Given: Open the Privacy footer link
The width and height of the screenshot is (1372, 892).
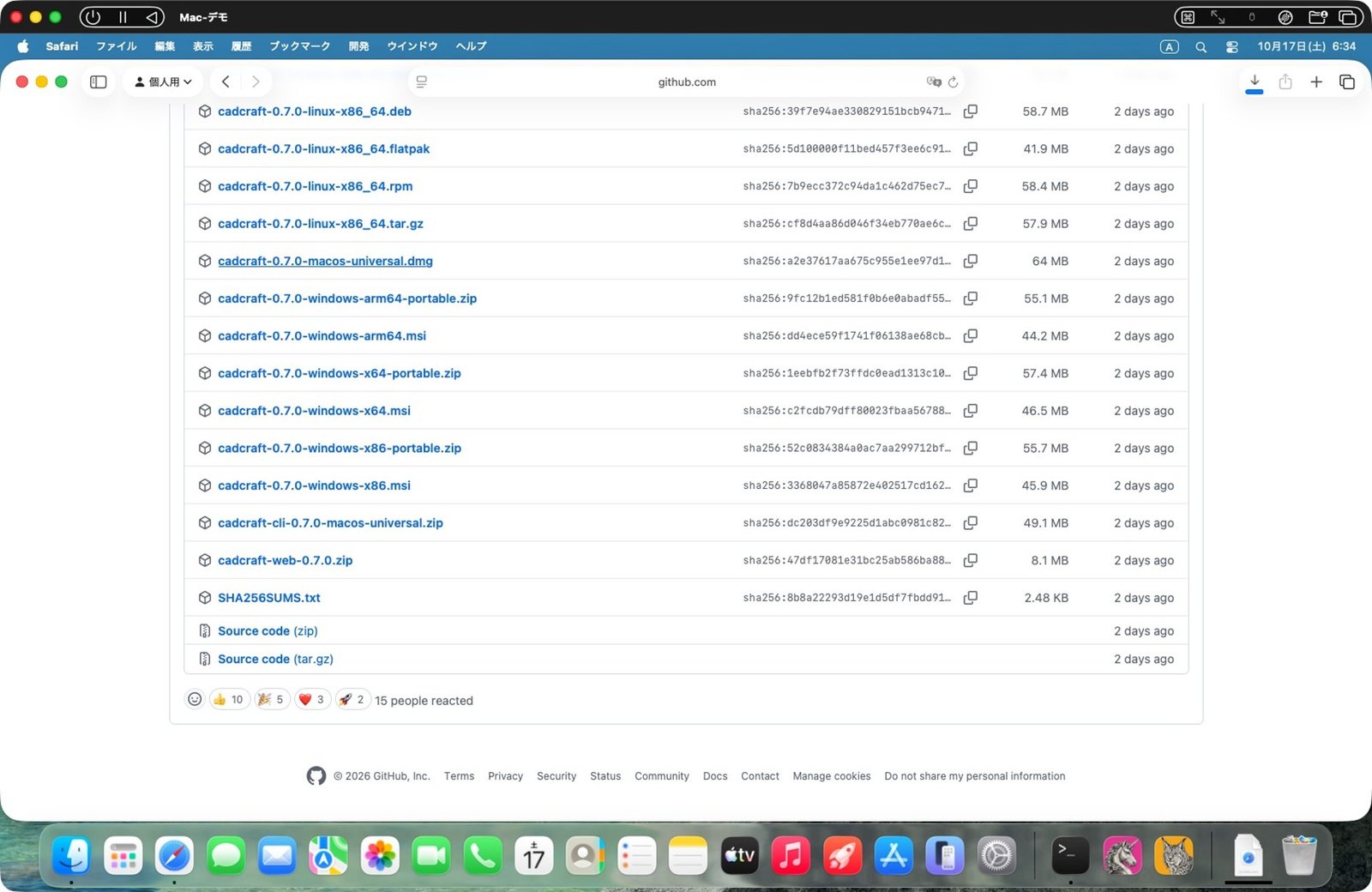Looking at the screenshot, I should click(x=505, y=776).
